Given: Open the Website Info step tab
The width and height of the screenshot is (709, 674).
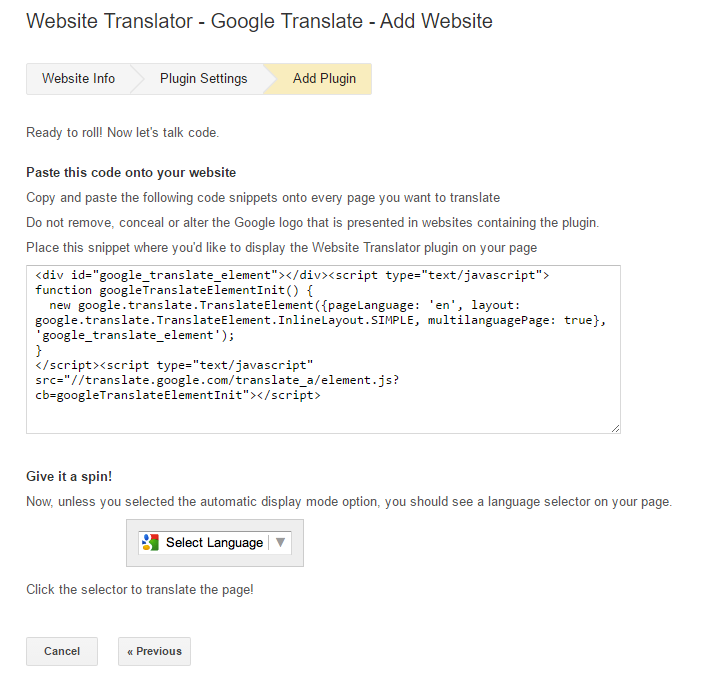Looking at the screenshot, I should tap(79, 79).
